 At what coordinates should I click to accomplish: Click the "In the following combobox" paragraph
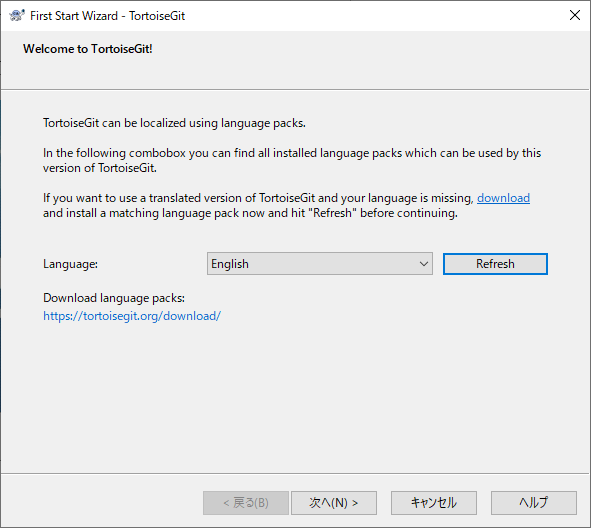pyautogui.click(x=292, y=161)
